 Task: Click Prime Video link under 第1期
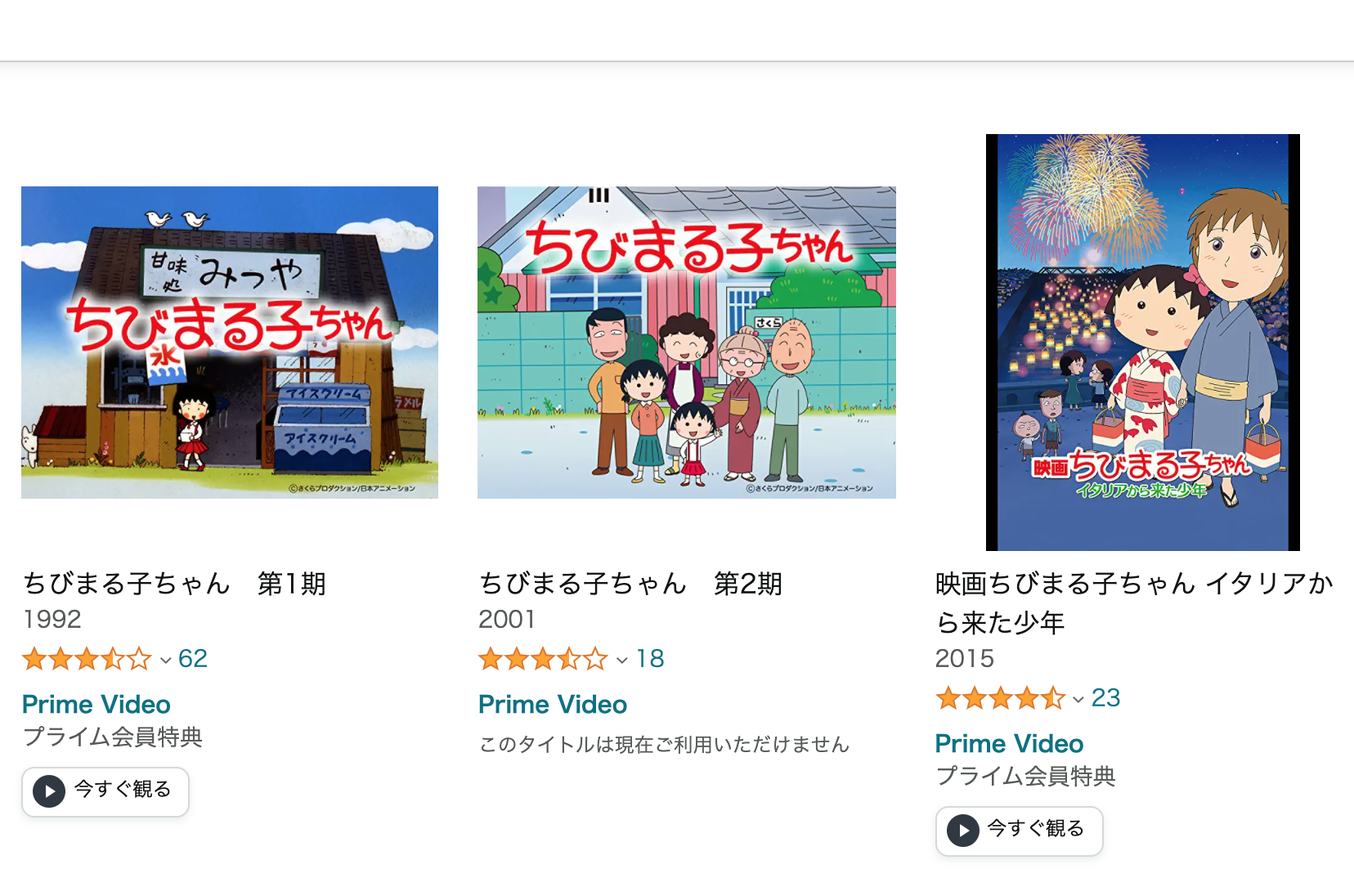click(x=96, y=705)
